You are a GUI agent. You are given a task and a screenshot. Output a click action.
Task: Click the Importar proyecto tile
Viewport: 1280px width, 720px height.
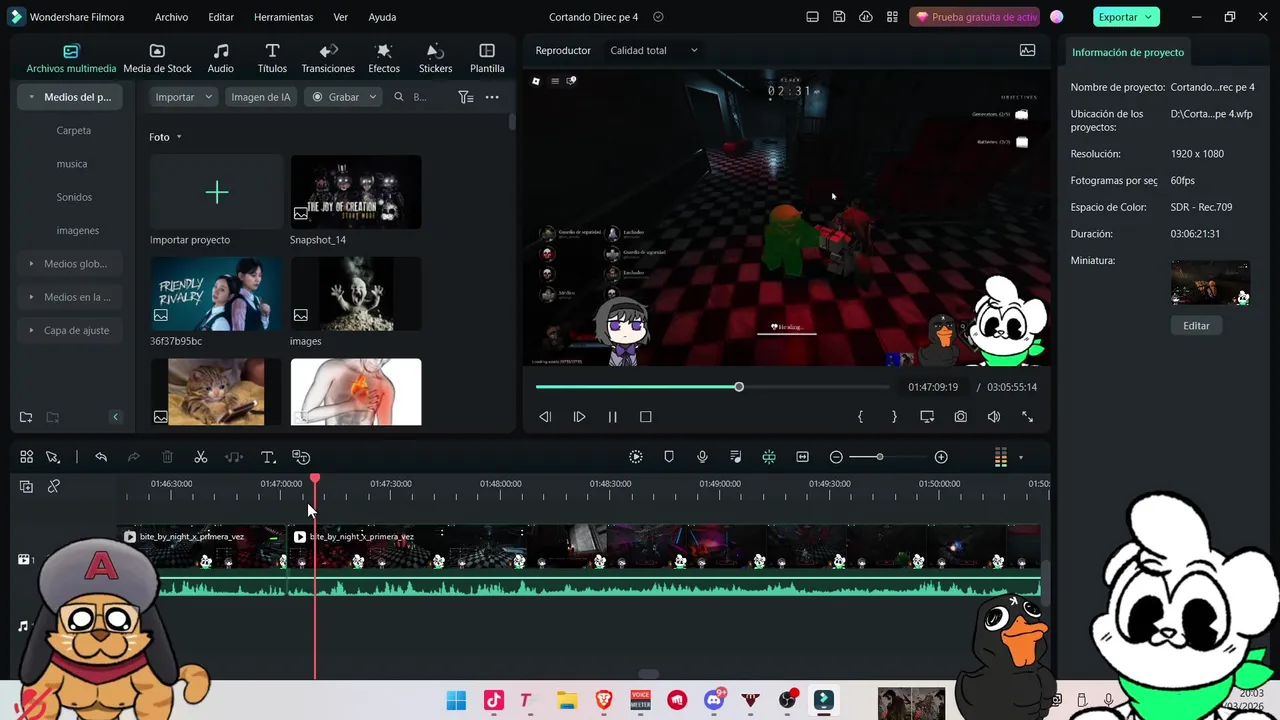point(216,192)
